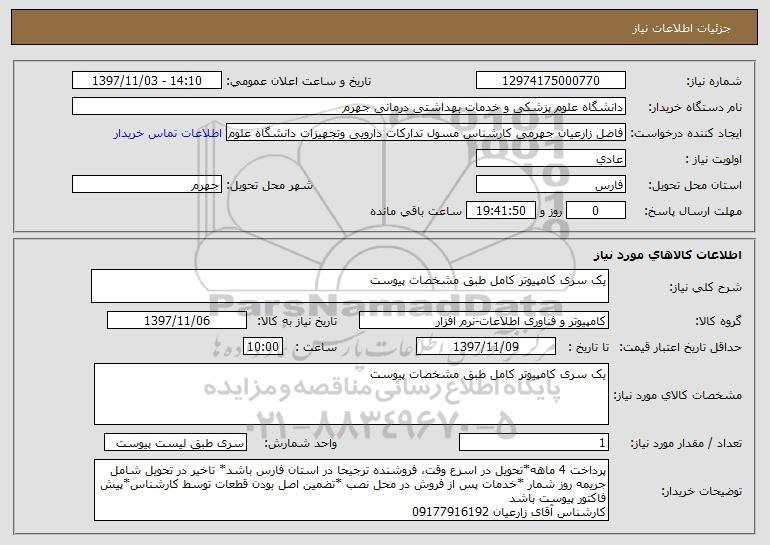Select the شماره نیاز field 12974175000770

(x=550, y=81)
